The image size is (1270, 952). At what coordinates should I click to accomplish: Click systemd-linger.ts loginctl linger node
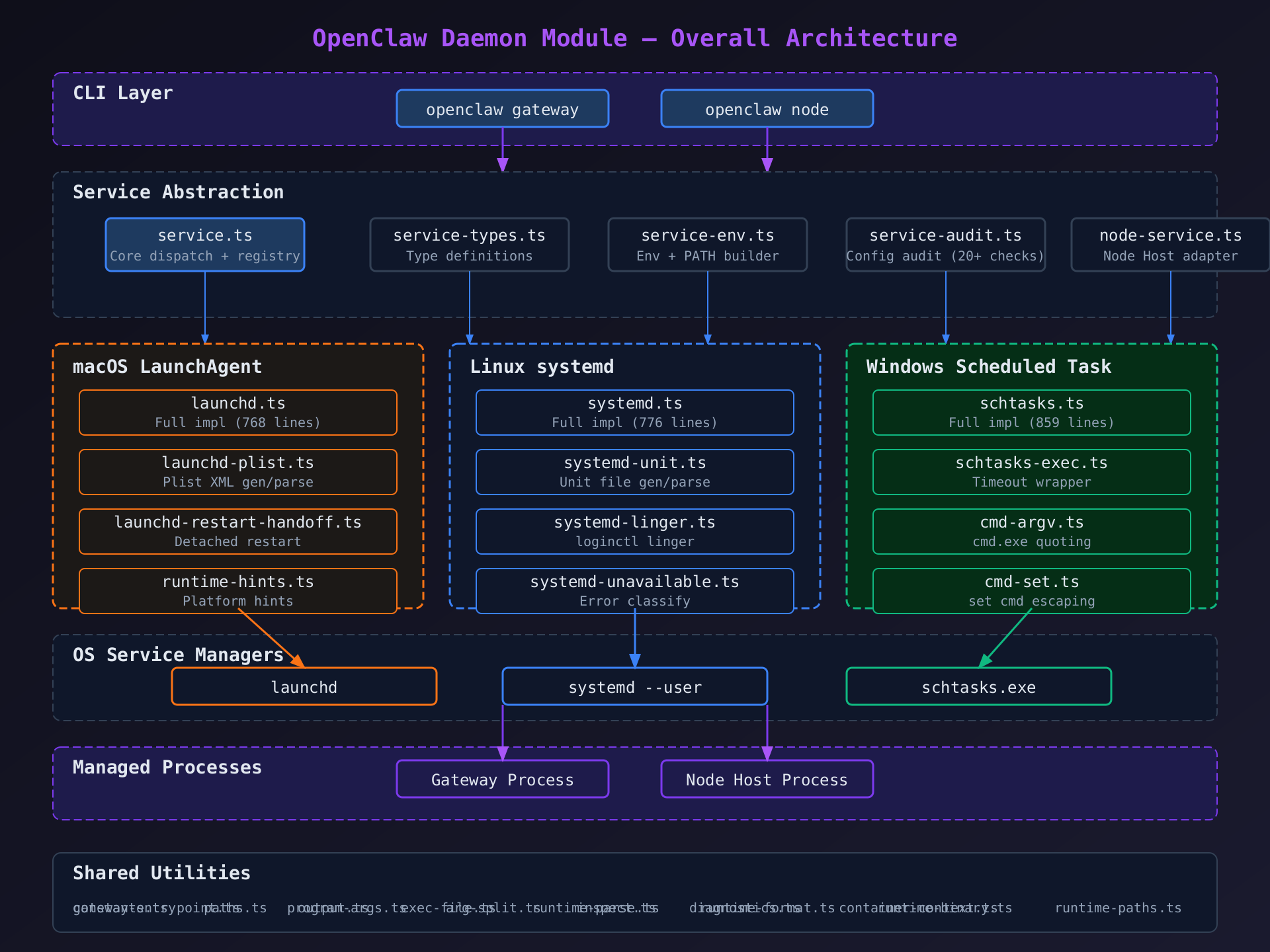pos(634,532)
